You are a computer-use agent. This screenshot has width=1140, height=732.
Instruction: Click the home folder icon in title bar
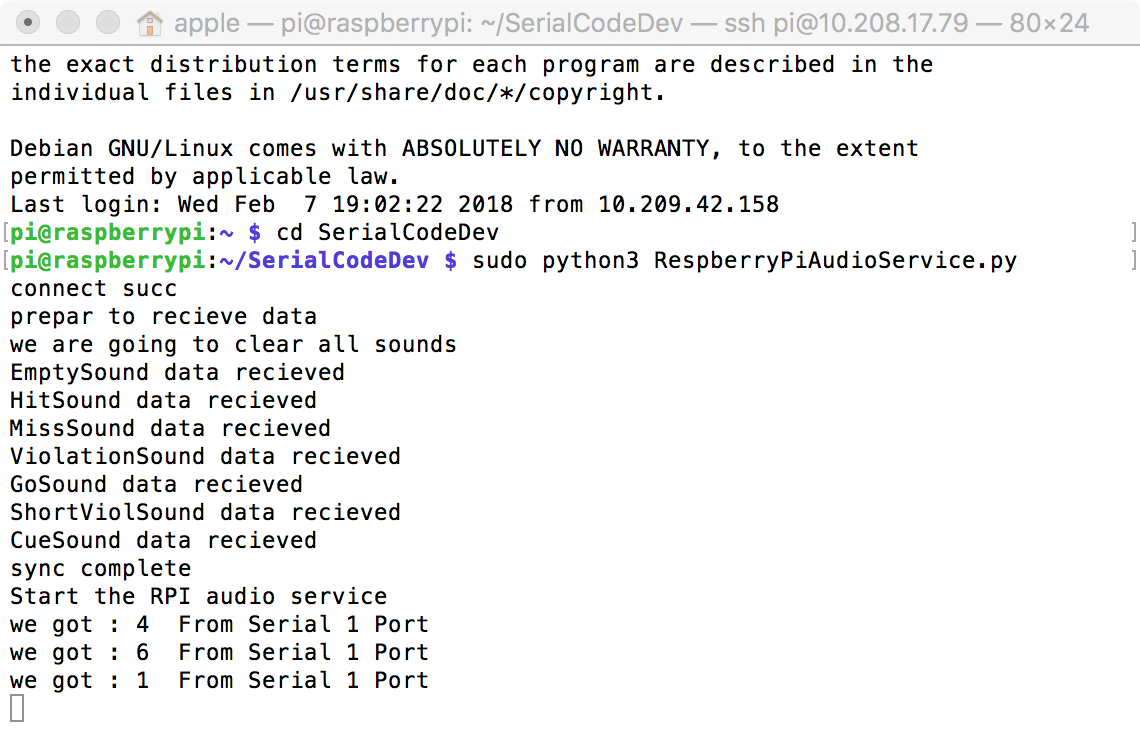[x=149, y=24]
